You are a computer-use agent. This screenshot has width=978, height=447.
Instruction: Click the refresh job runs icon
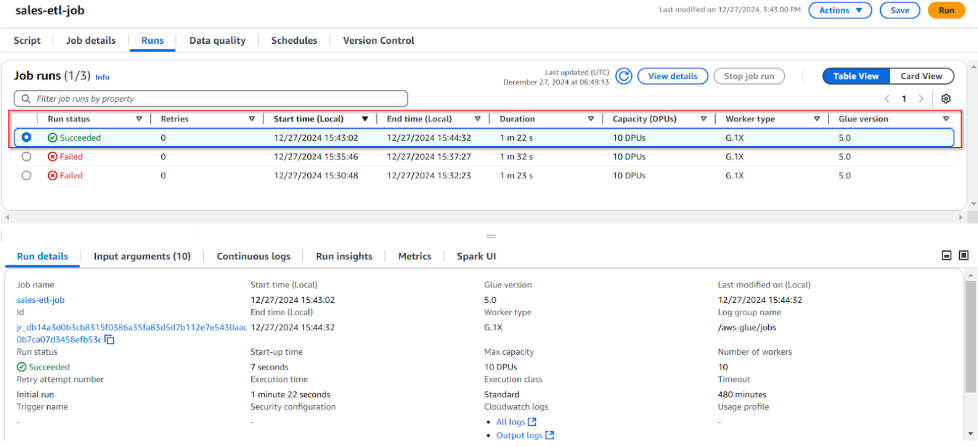click(x=623, y=76)
